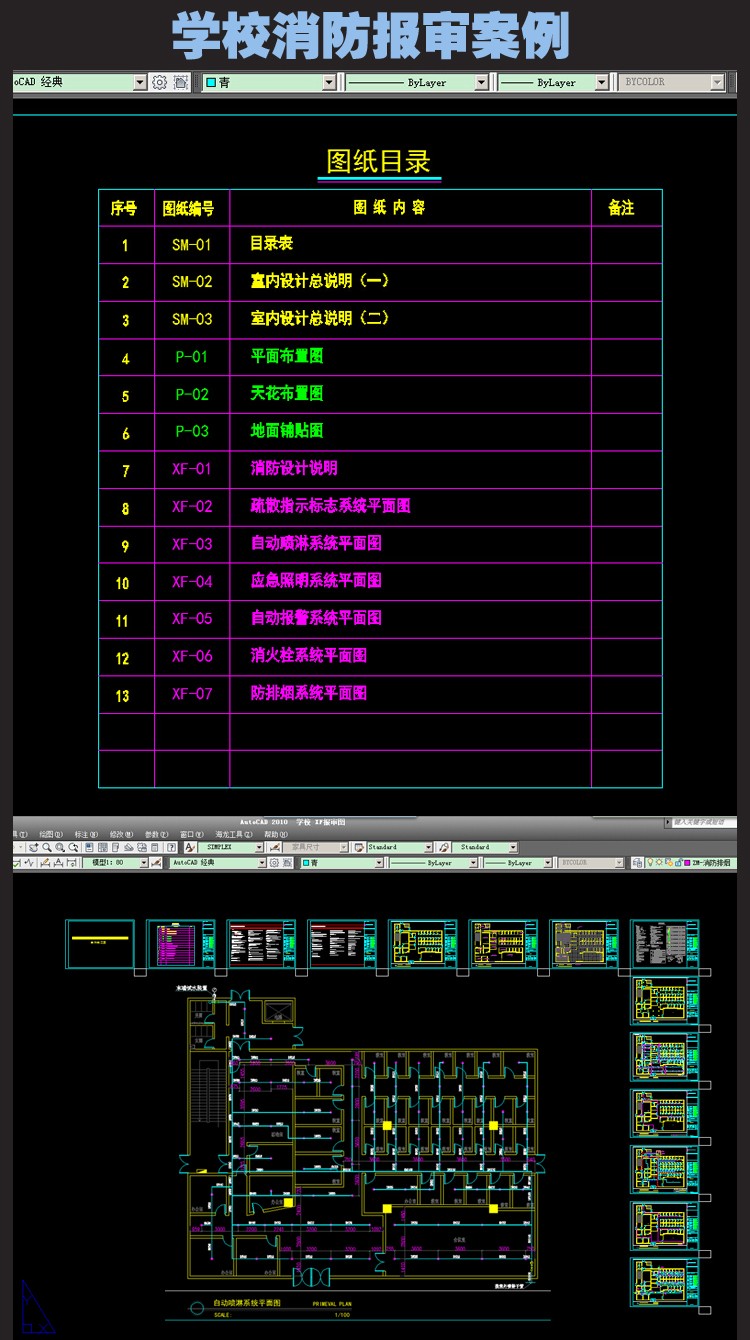Click the text style icon beside SIMPLEX
Image resolution: width=750 pixels, height=1340 pixels.
click(x=190, y=847)
